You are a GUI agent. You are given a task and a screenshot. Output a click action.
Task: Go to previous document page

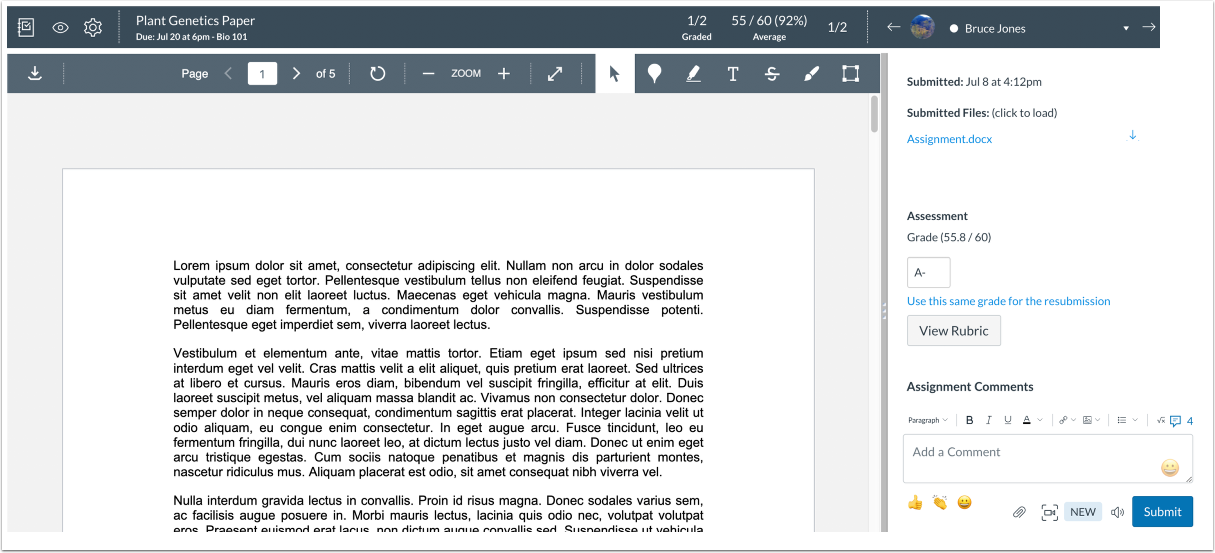point(228,74)
